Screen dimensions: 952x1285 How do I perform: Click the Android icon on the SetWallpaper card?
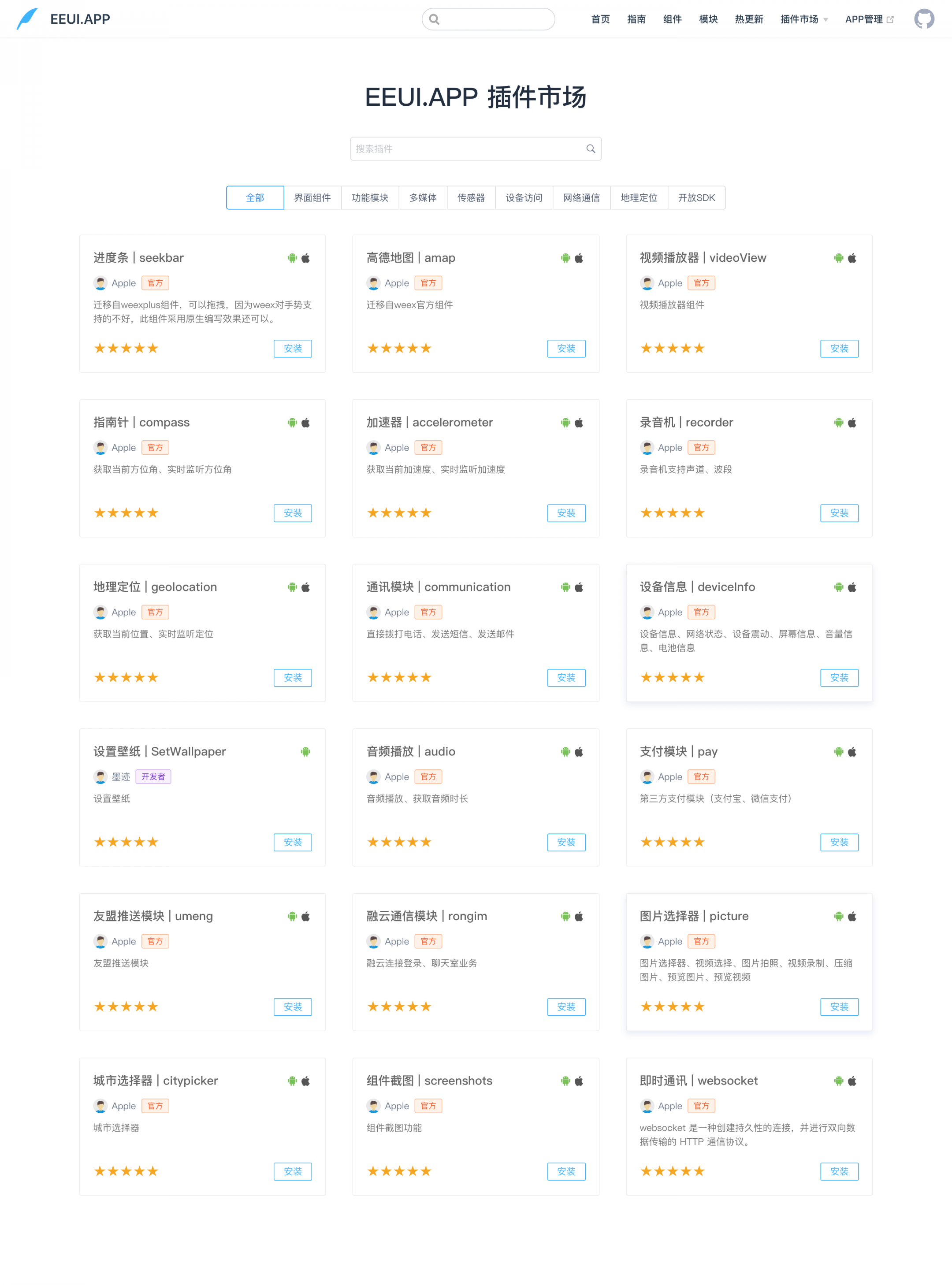coord(305,751)
